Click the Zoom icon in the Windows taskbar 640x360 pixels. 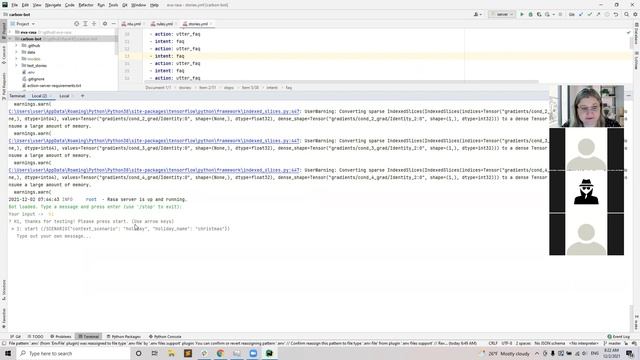click(253, 353)
